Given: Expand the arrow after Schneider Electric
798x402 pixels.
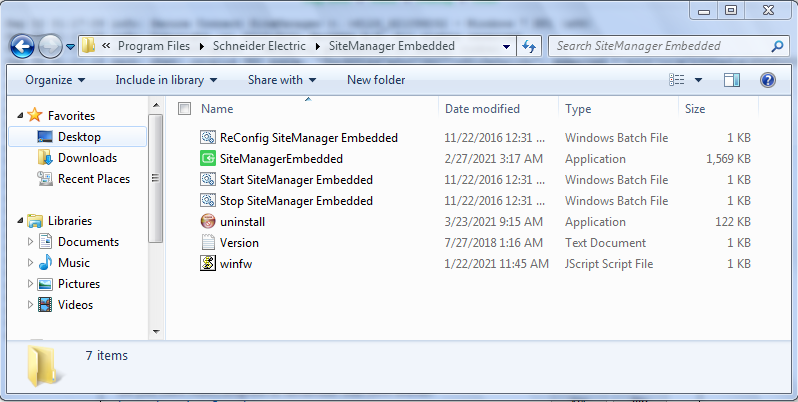Looking at the screenshot, I should pyautogui.click(x=318, y=46).
